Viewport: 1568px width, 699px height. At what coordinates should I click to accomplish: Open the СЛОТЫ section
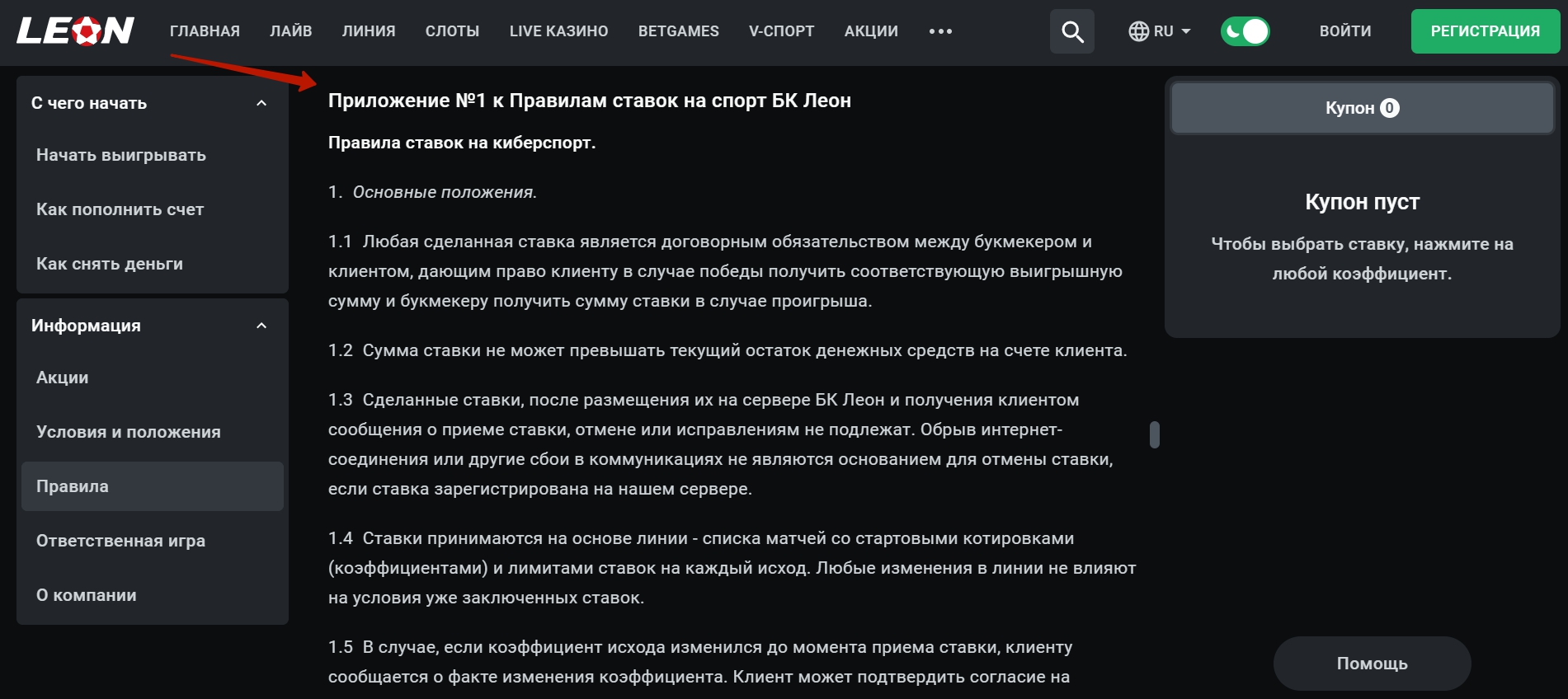[x=452, y=31]
